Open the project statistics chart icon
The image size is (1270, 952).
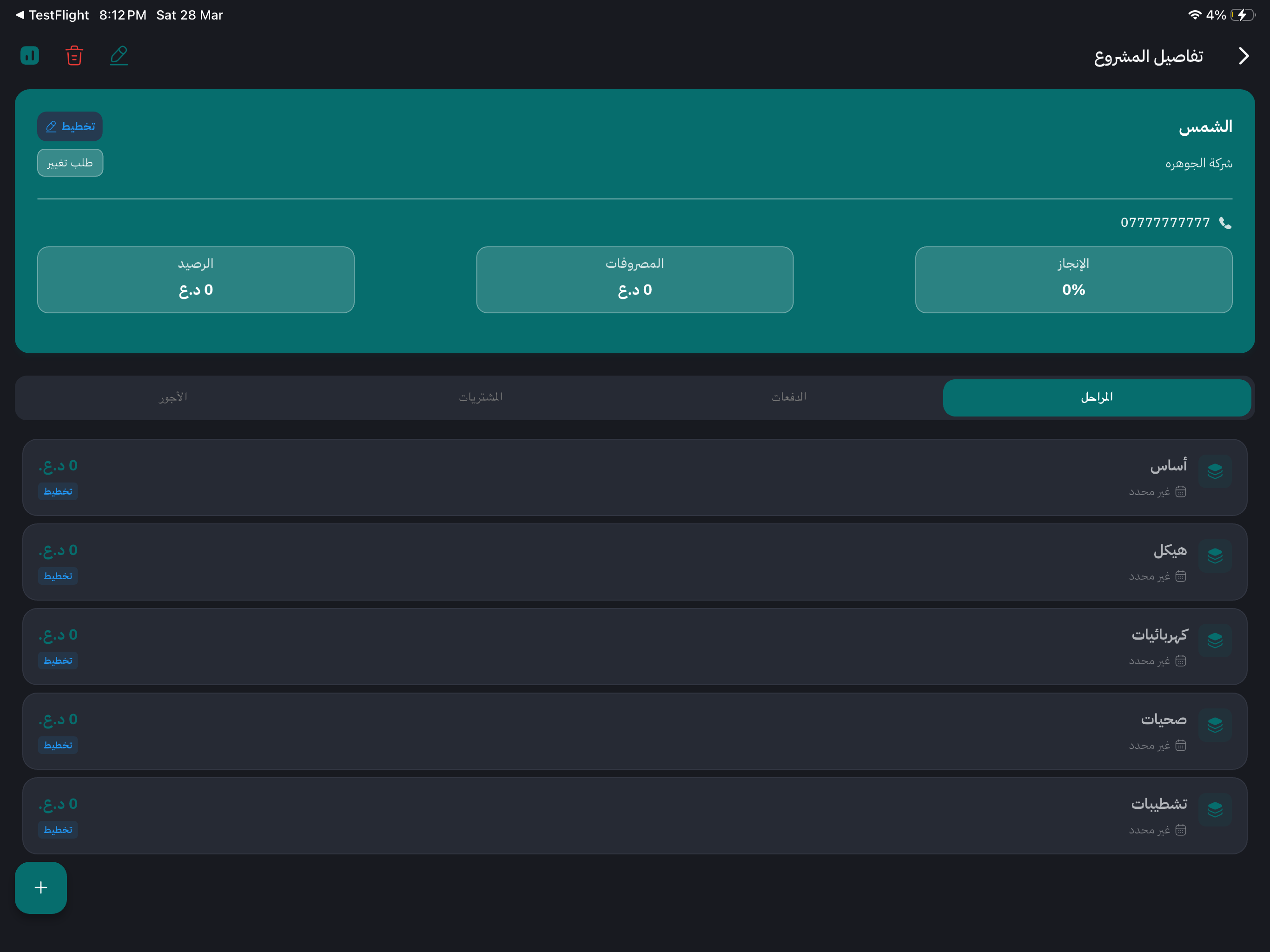point(30,56)
